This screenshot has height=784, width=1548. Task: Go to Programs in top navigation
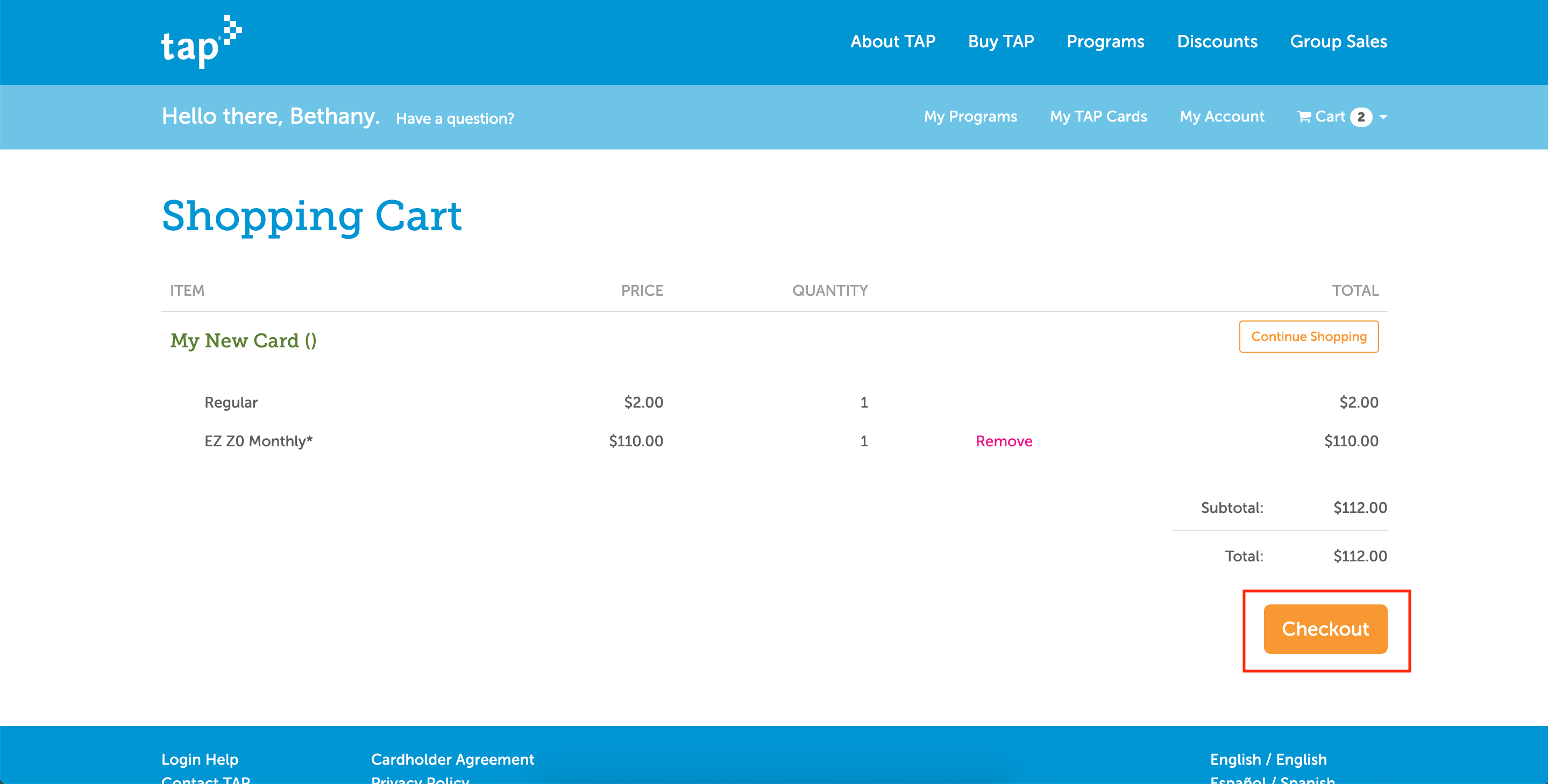point(1105,41)
